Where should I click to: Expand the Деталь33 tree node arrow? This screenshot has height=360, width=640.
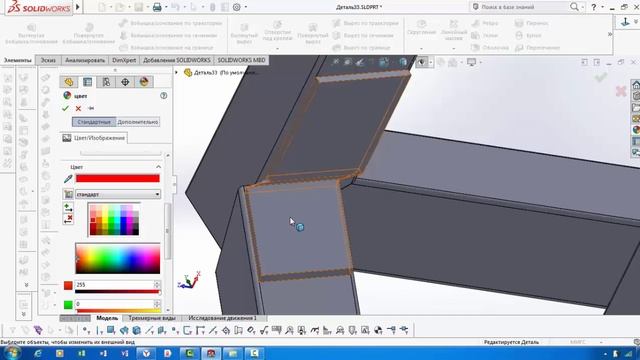[x=176, y=73]
